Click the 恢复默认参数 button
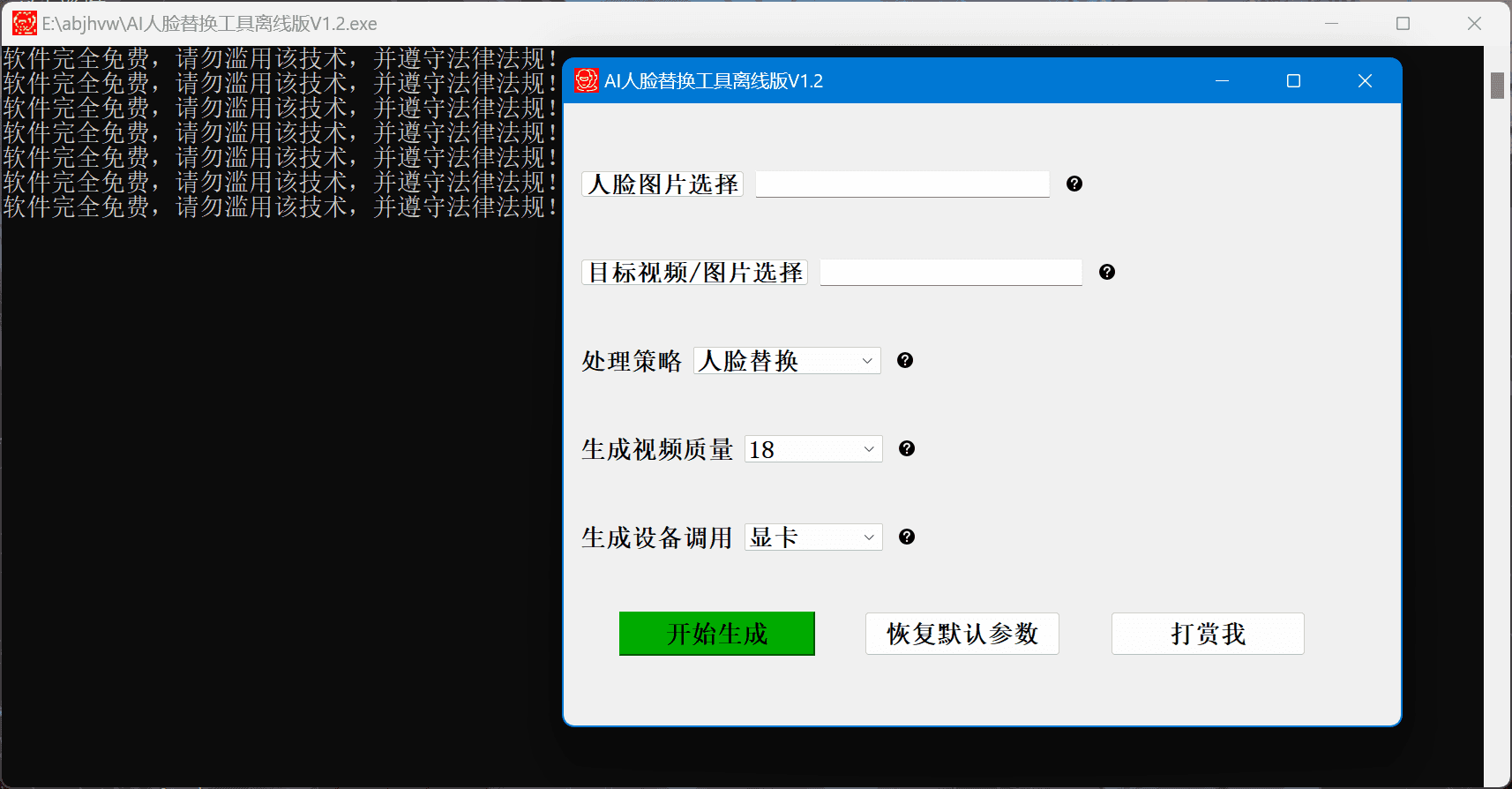 (962, 634)
